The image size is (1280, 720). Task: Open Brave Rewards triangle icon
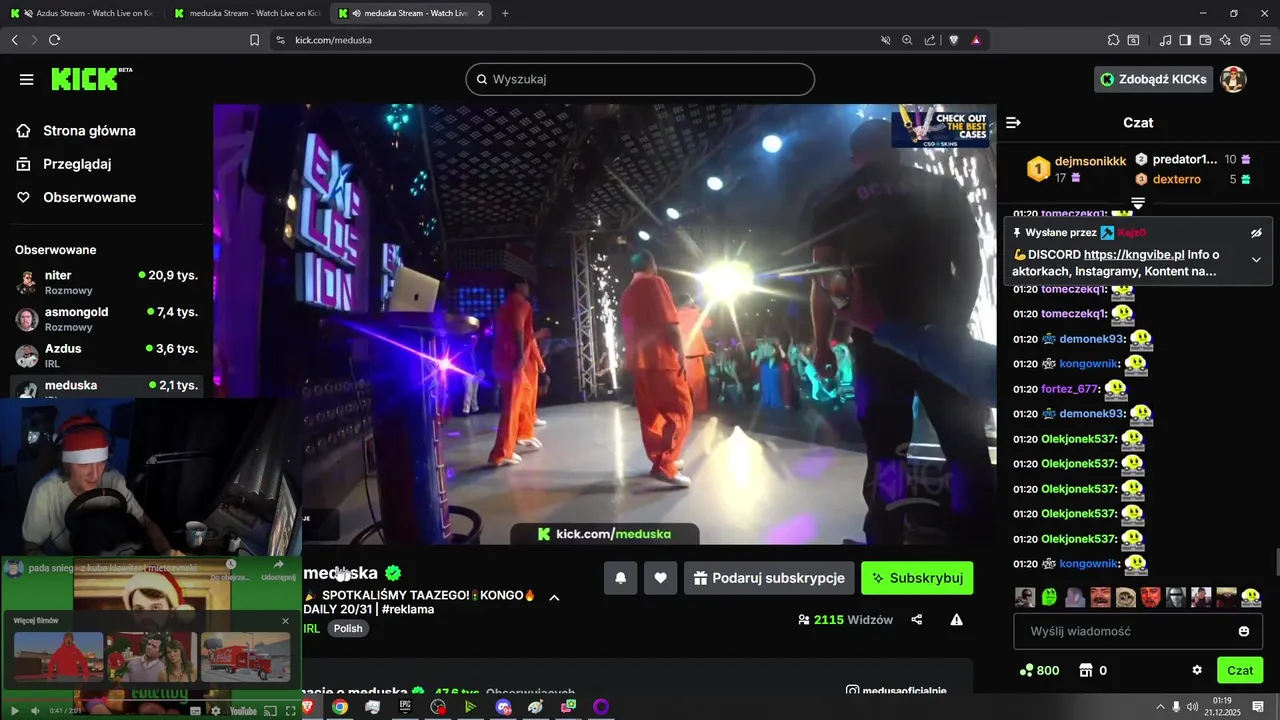(976, 40)
